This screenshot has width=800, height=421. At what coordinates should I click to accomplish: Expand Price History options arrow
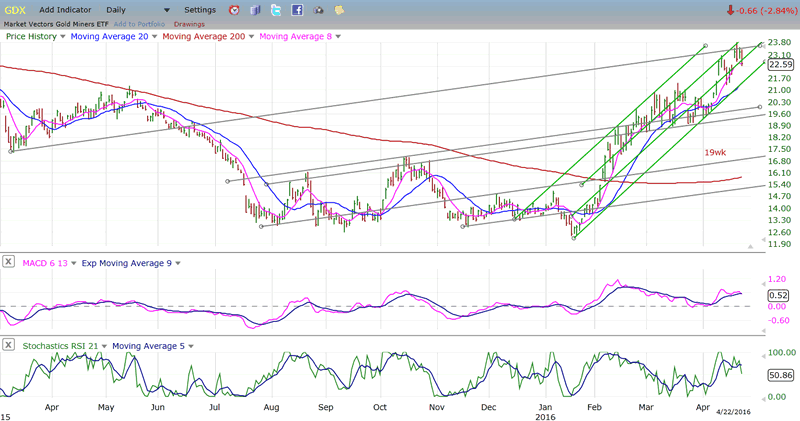coord(62,36)
